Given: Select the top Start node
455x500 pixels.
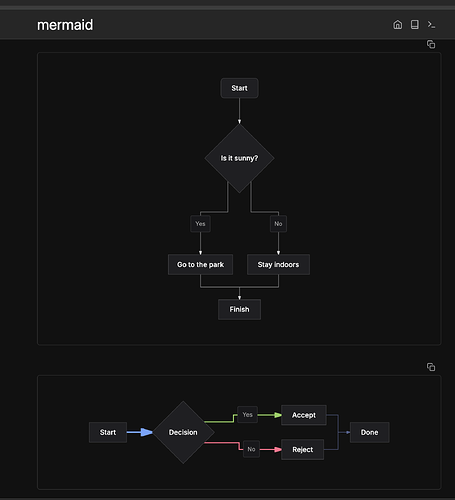Looking at the screenshot, I should (239, 88).
